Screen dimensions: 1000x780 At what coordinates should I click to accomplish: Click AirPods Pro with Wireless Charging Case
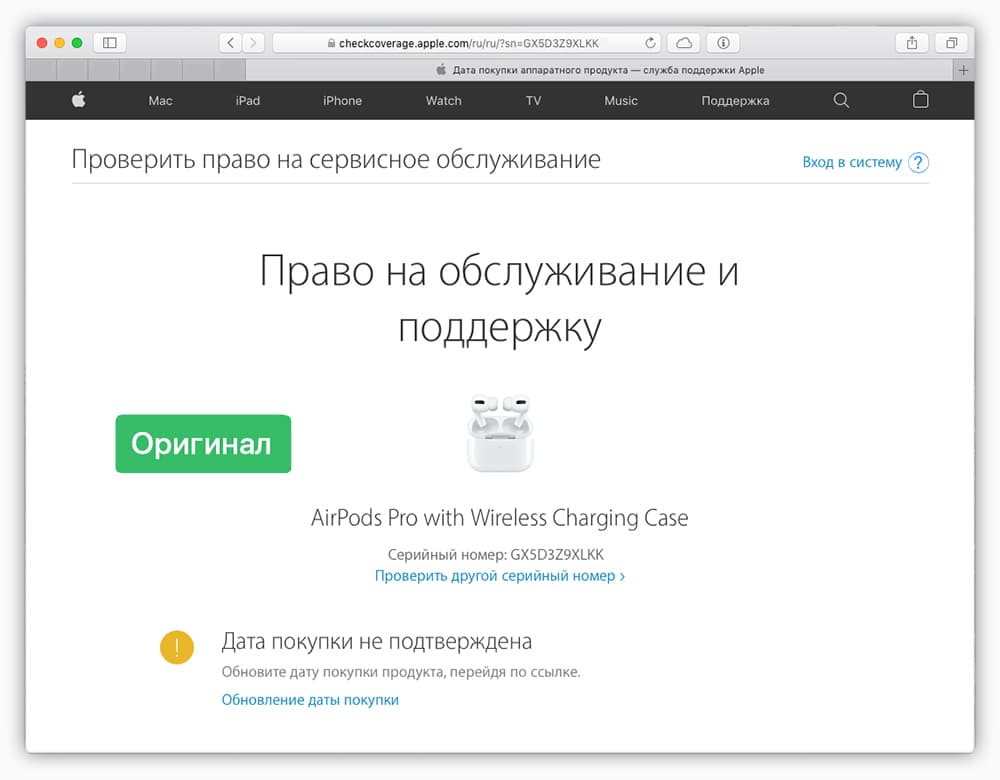pos(499,518)
